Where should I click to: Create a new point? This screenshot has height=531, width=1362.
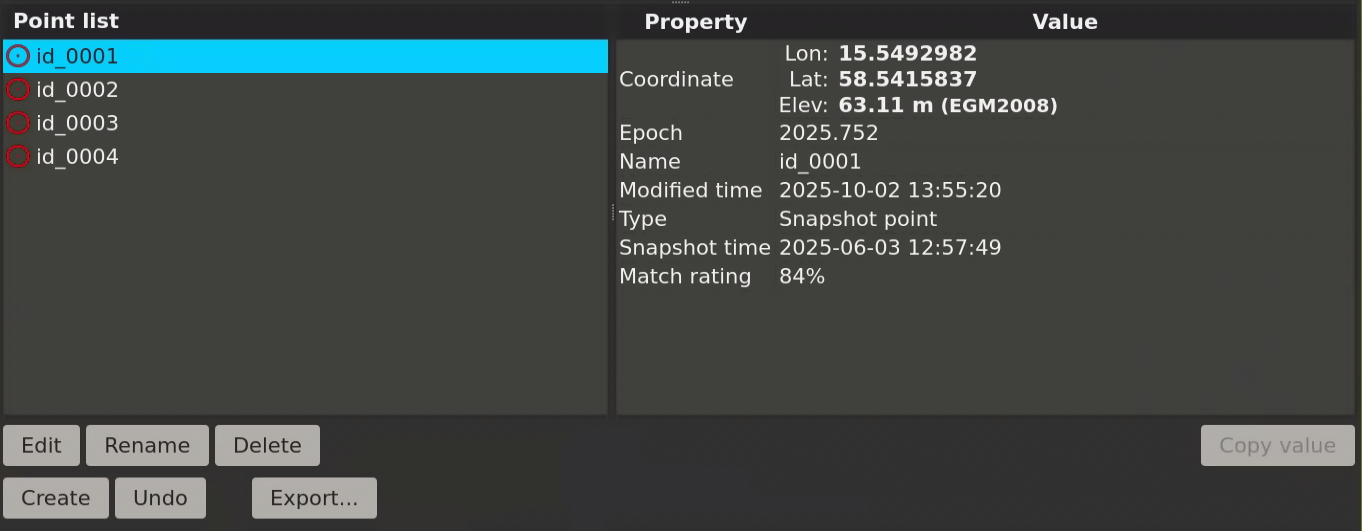click(x=56, y=498)
